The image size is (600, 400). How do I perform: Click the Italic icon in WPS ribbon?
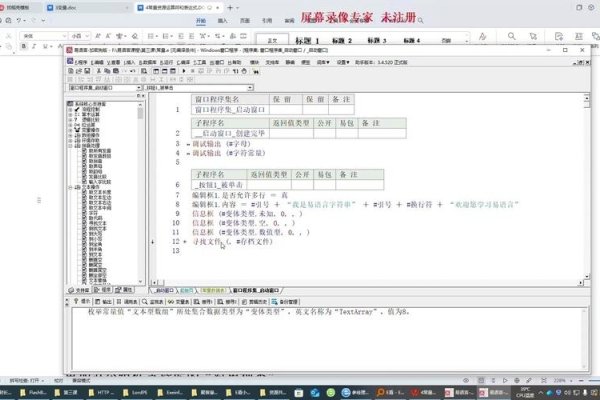34,46
